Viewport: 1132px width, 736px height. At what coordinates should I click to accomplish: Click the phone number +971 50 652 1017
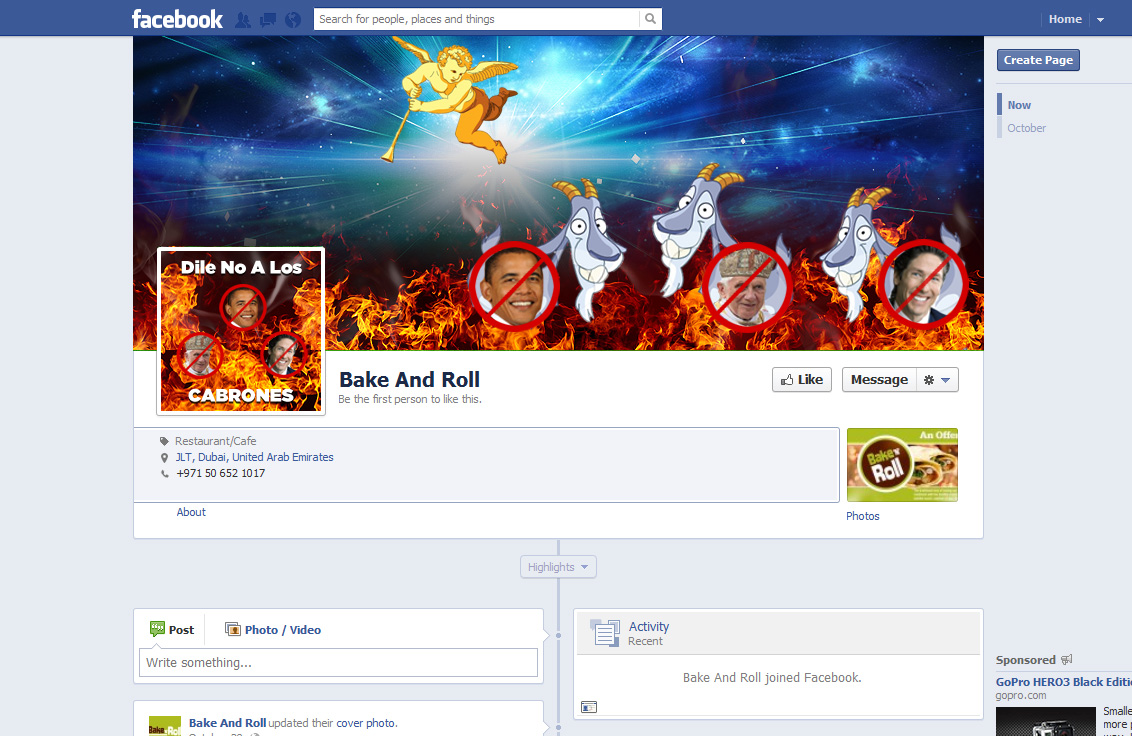(220, 473)
